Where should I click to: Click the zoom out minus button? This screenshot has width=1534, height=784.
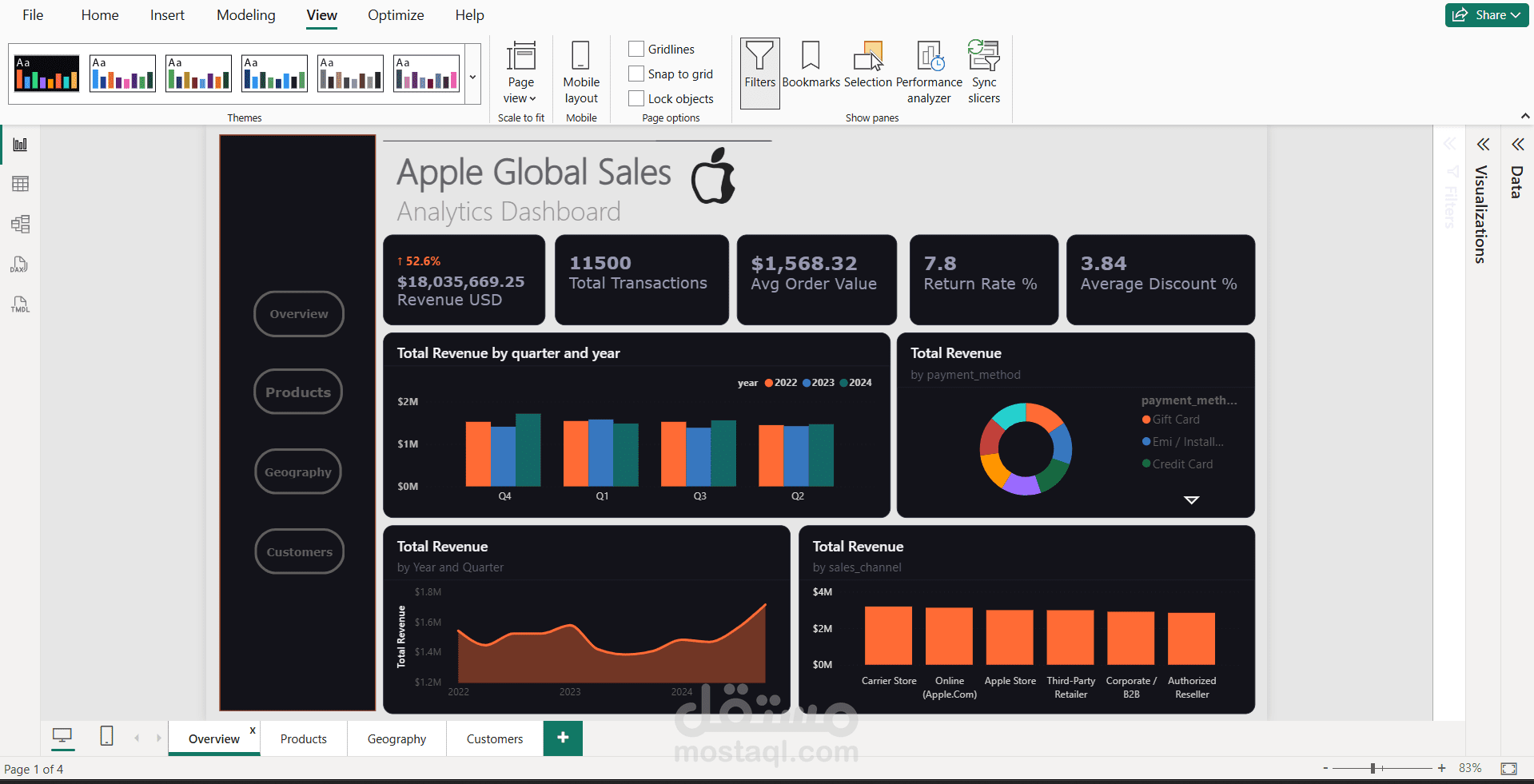(x=1325, y=768)
